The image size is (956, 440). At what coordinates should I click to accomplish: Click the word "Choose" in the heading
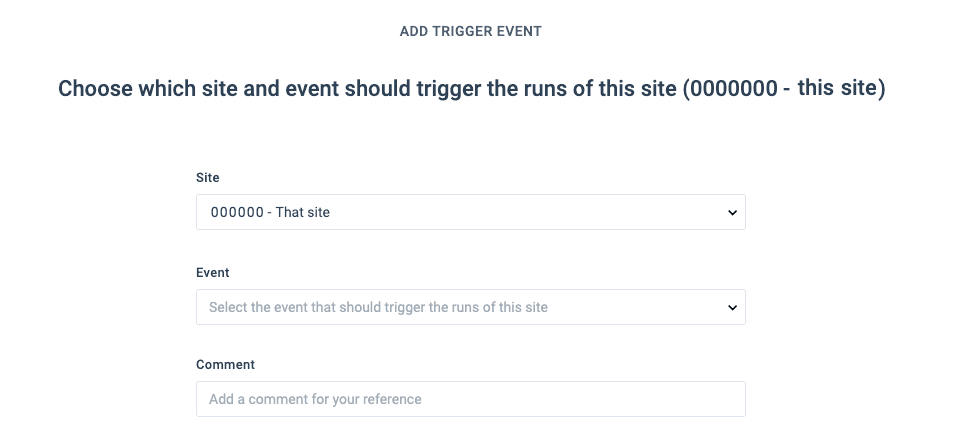click(96, 89)
